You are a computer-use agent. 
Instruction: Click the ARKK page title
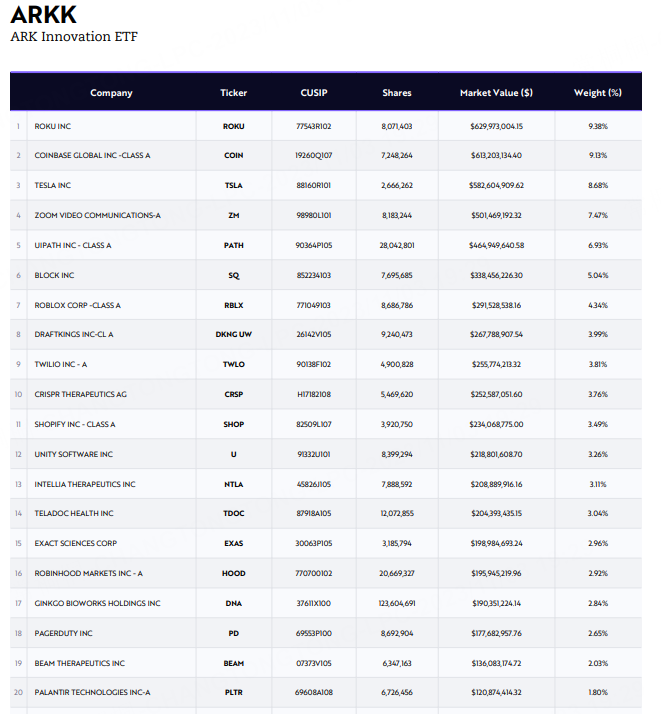44,15
